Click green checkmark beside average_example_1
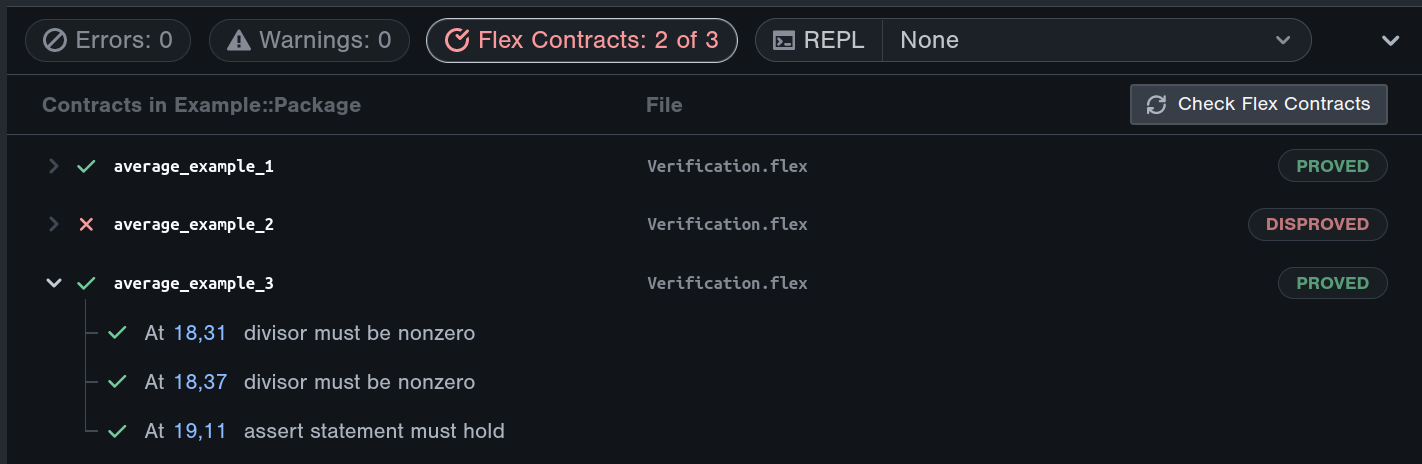This screenshot has width=1422, height=464. pyautogui.click(x=86, y=166)
